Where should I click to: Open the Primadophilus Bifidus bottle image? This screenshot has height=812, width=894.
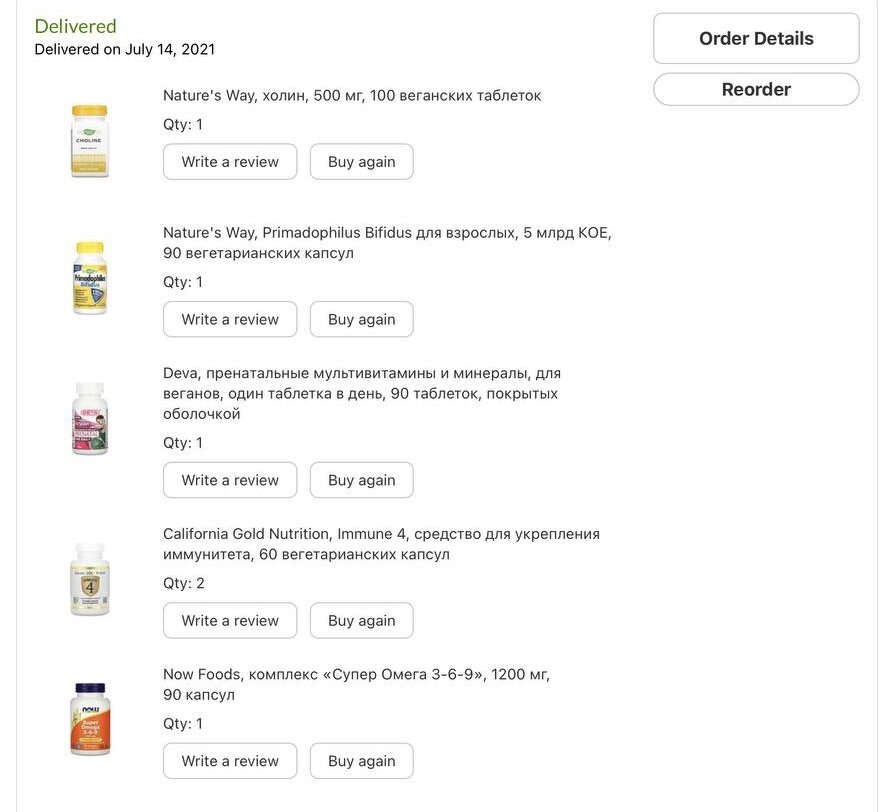pyautogui.click(x=90, y=277)
